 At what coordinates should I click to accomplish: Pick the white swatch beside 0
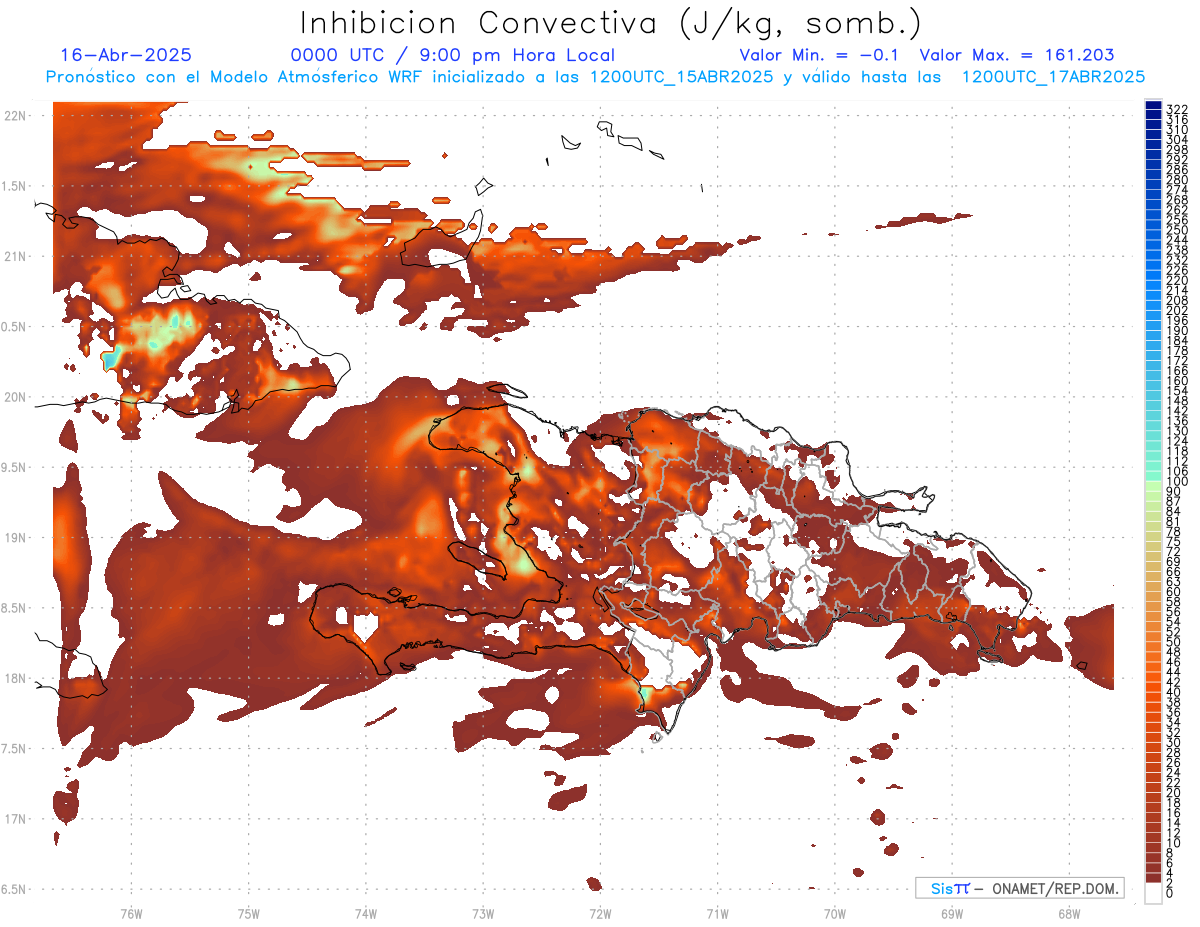(x=1153, y=894)
